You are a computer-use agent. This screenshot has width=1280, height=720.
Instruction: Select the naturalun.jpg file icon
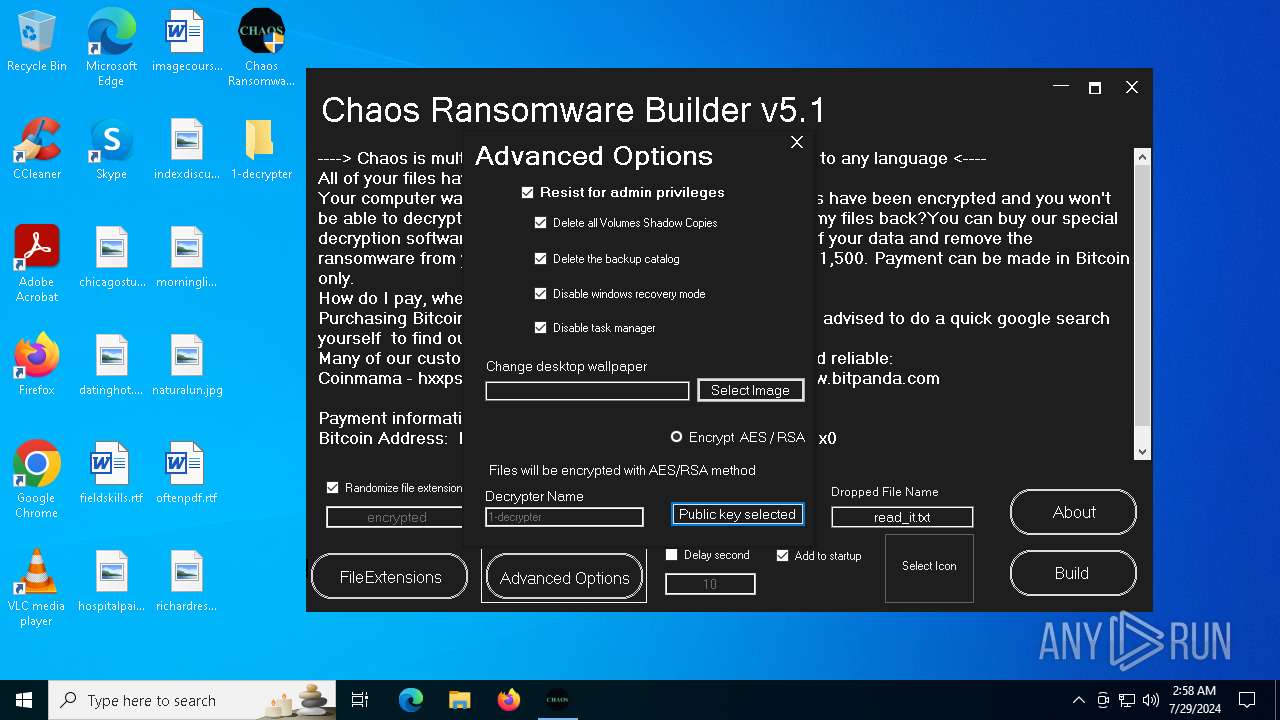[186, 366]
